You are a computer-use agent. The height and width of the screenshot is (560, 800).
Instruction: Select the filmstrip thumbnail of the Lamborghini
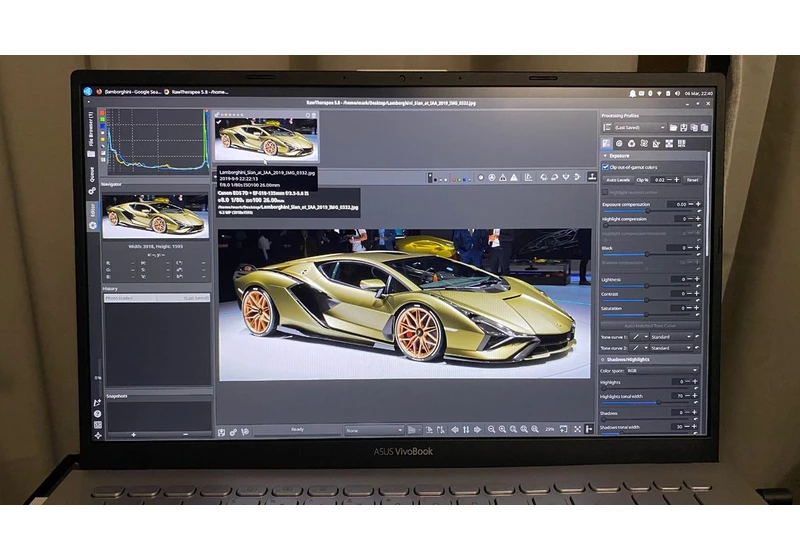tap(266, 139)
